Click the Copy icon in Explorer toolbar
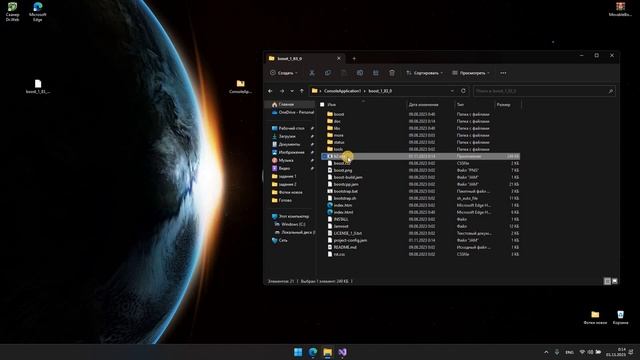The height and width of the screenshot is (360, 640). pos(328,73)
